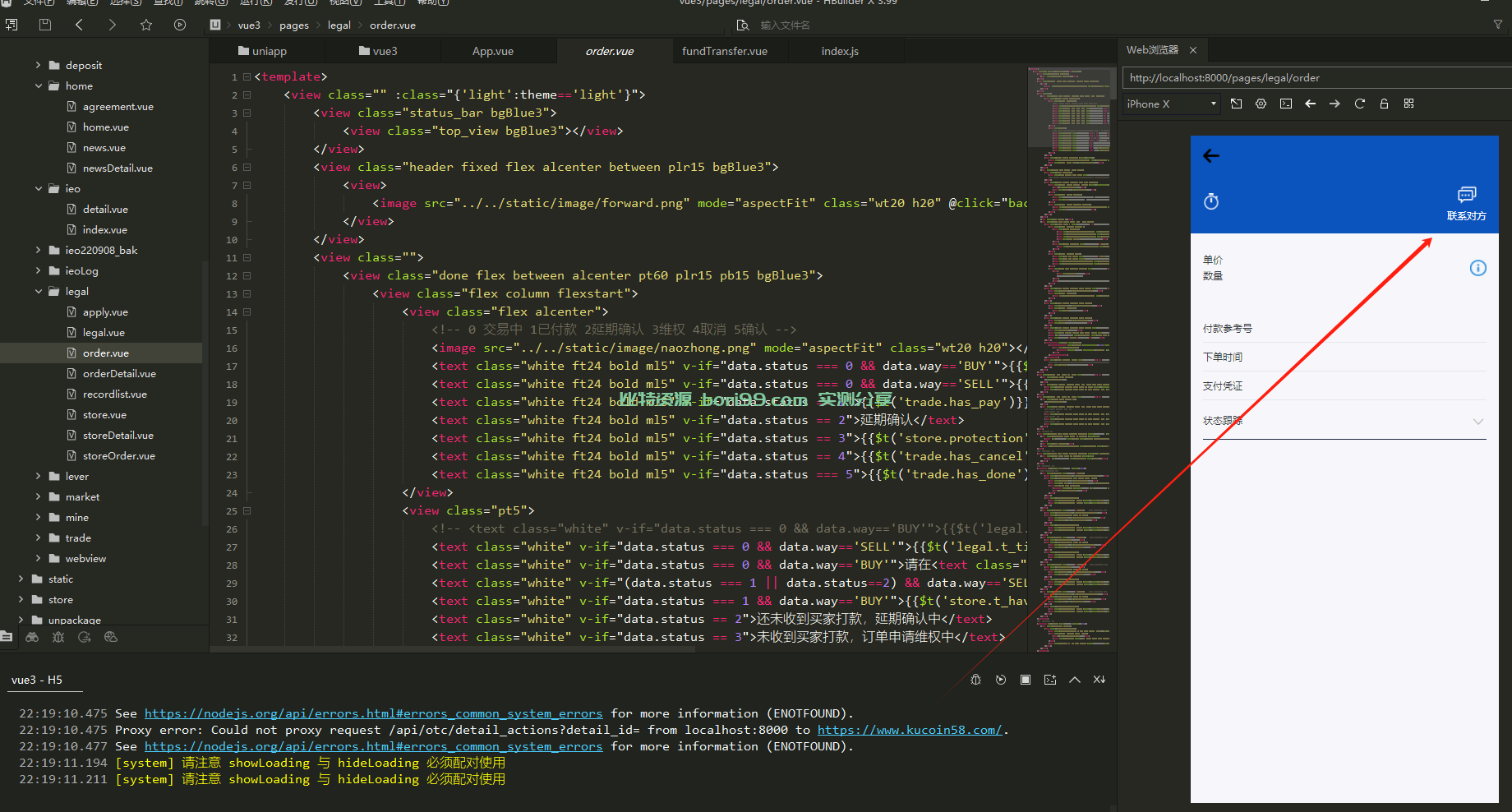This screenshot has height=812, width=1512.
Task: Expand the ieo220908_bak folder
Action: (38, 250)
